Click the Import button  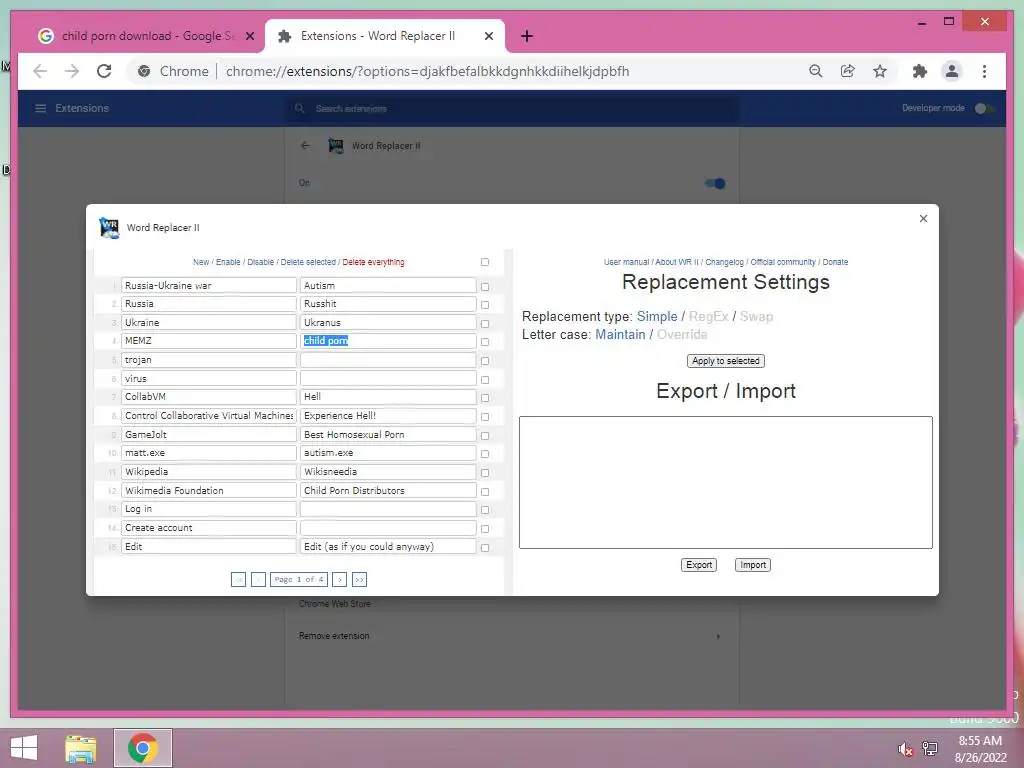pyautogui.click(x=753, y=565)
